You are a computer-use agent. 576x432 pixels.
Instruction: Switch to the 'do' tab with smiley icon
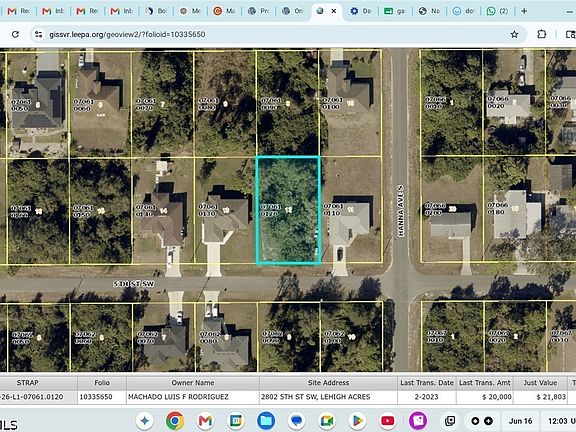463,11
